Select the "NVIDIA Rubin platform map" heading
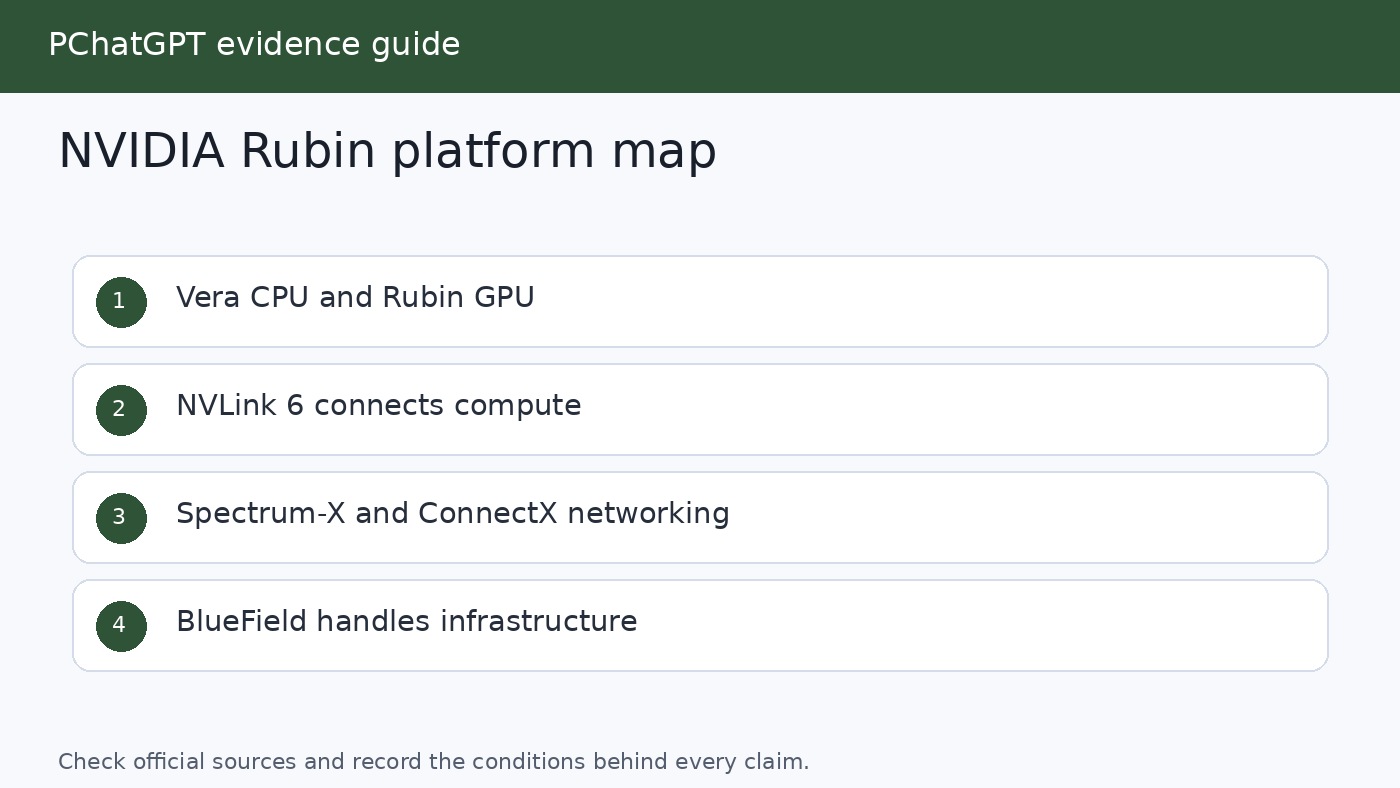The image size is (1400, 788). [387, 152]
